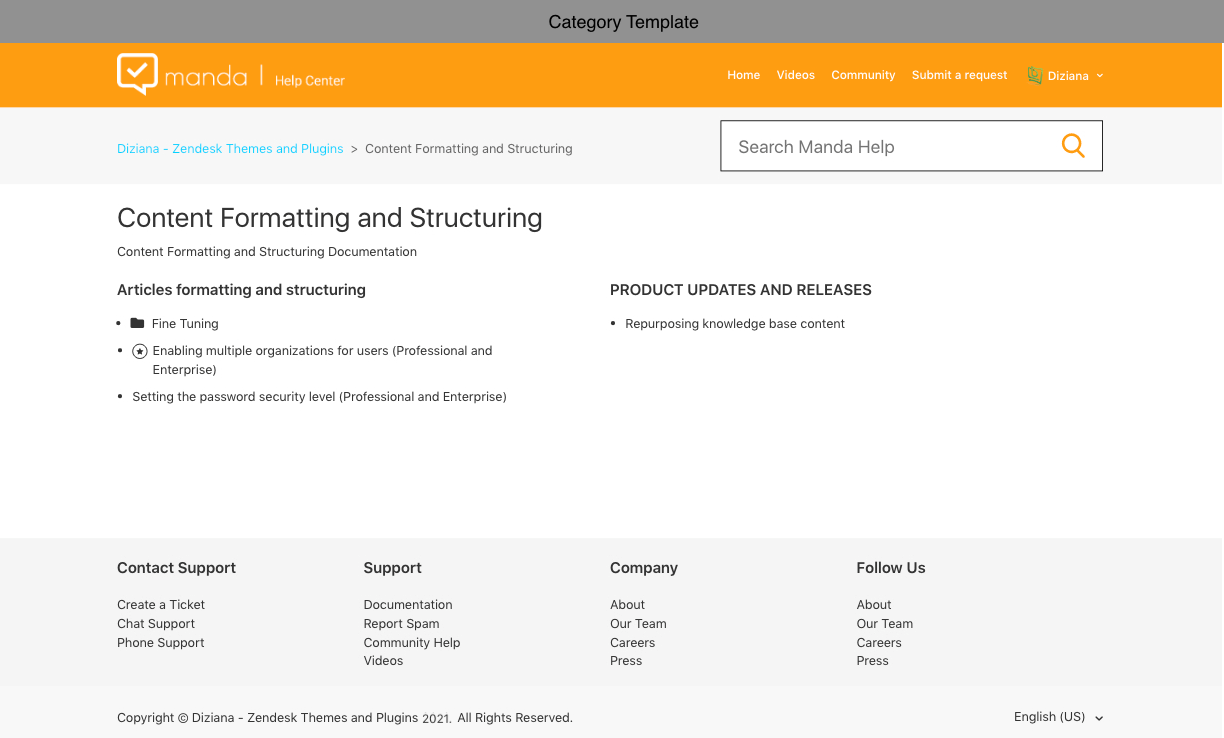The height and width of the screenshot is (738, 1224).
Task: Click the Category Template title bar text
Action: tap(624, 22)
